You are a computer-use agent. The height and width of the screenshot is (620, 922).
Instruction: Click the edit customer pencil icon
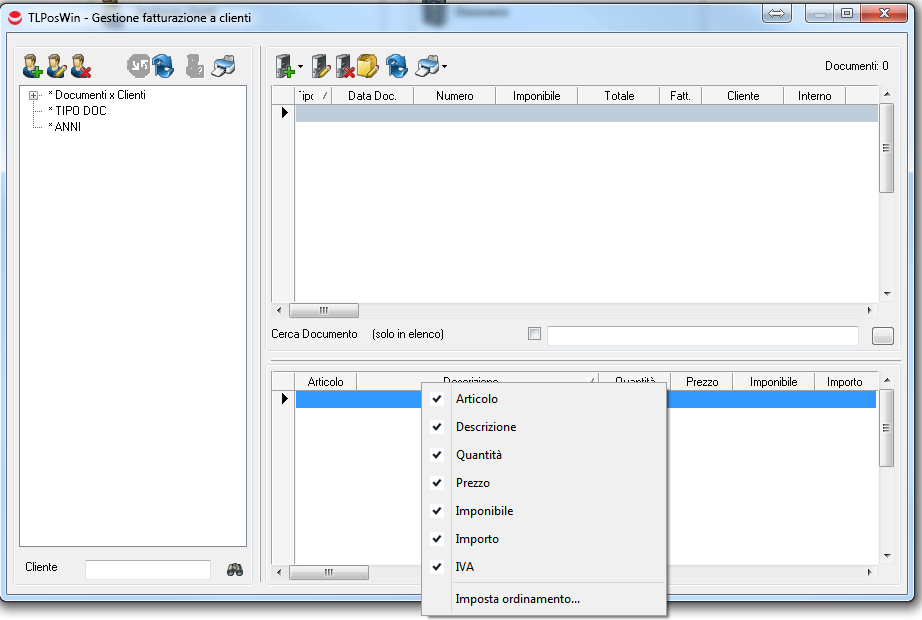coord(57,67)
